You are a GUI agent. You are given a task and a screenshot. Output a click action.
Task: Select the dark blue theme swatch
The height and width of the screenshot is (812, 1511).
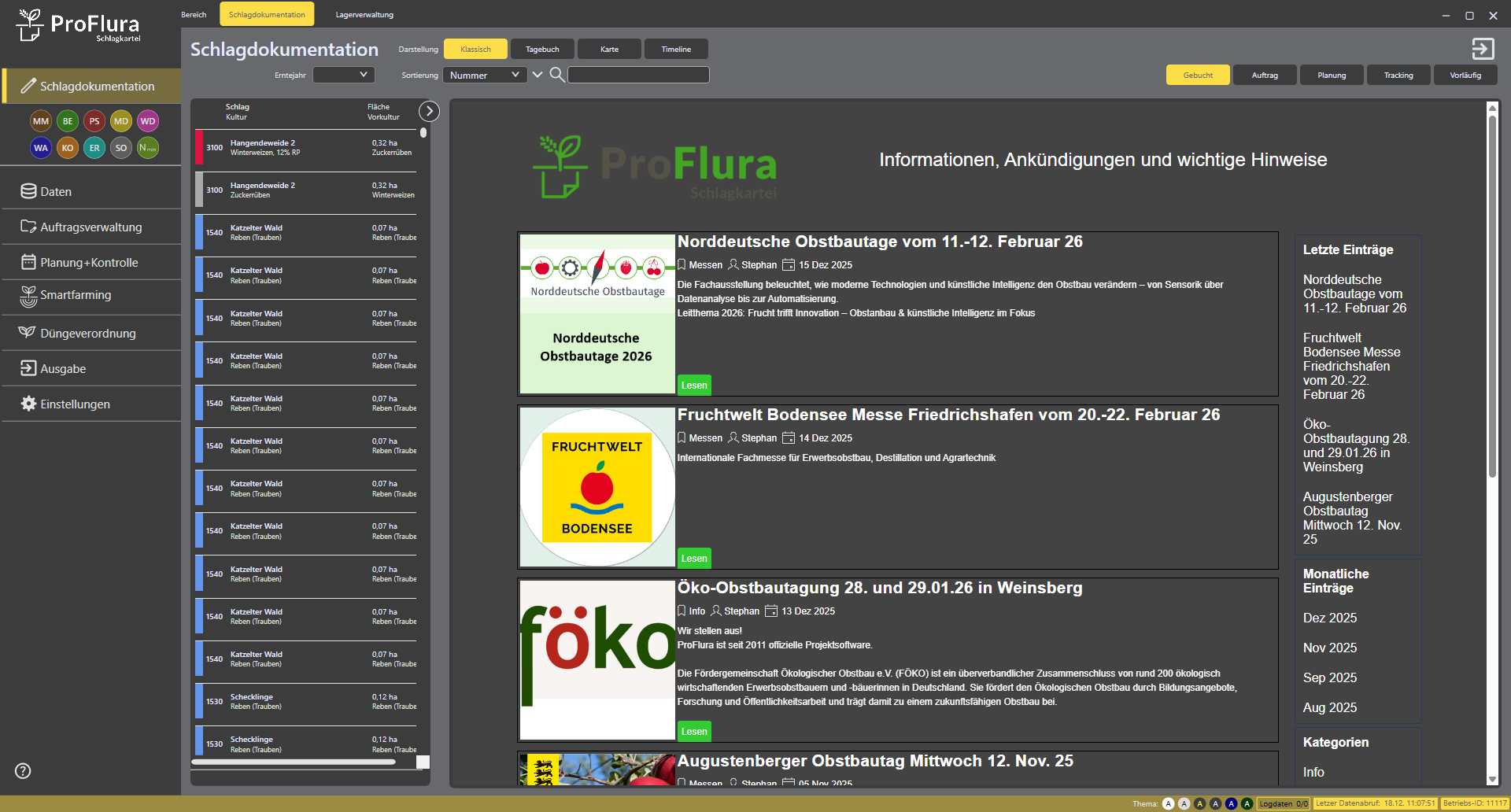click(x=1231, y=803)
